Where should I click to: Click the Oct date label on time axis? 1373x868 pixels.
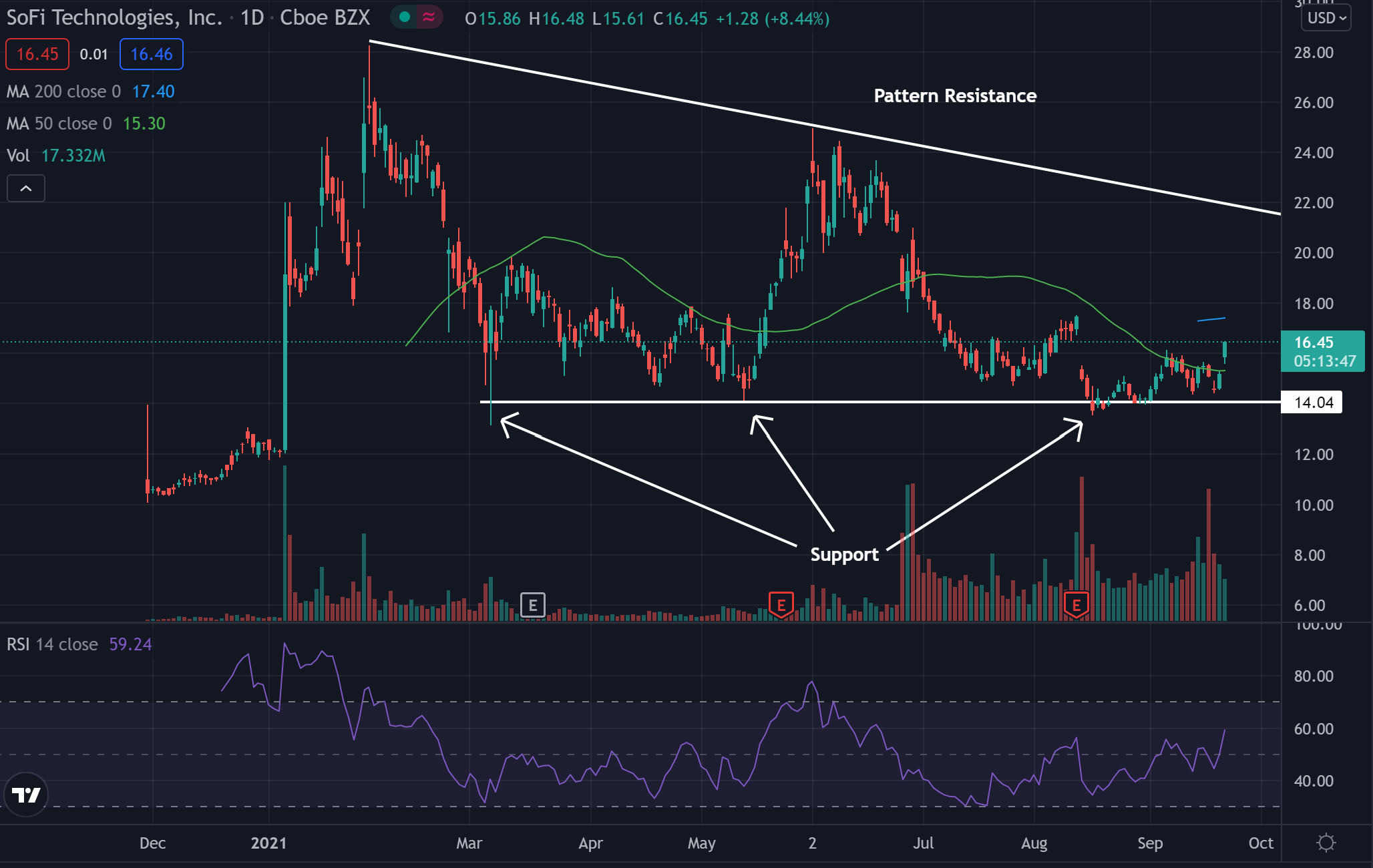coord(1261,843)
